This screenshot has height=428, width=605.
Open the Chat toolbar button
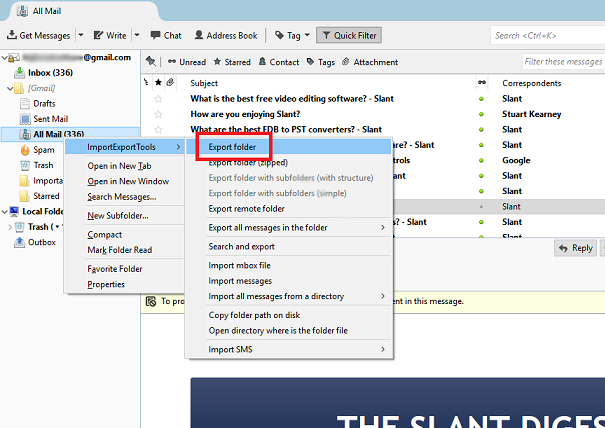click(166, 36)
